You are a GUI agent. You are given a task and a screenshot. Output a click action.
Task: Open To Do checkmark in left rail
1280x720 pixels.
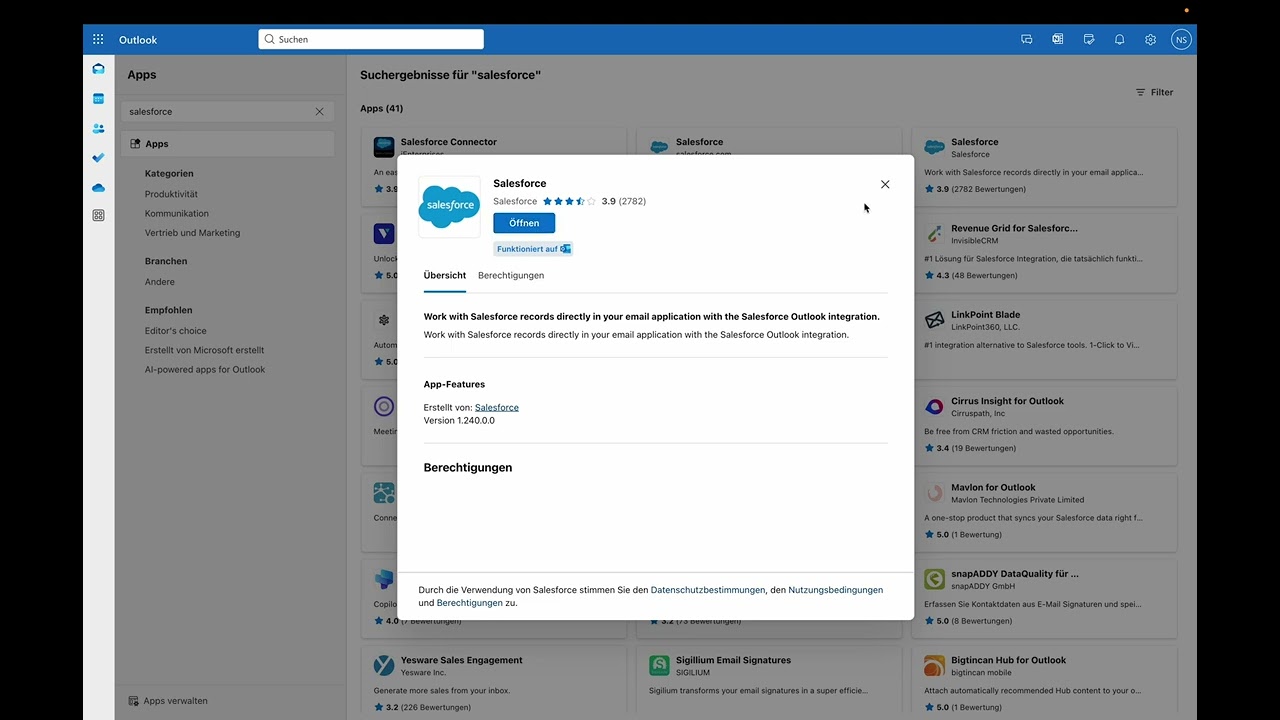98,157
